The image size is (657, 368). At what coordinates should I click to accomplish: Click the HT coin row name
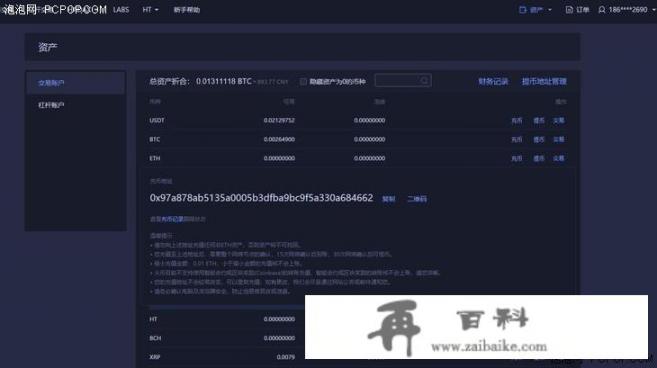coord(153,319)
